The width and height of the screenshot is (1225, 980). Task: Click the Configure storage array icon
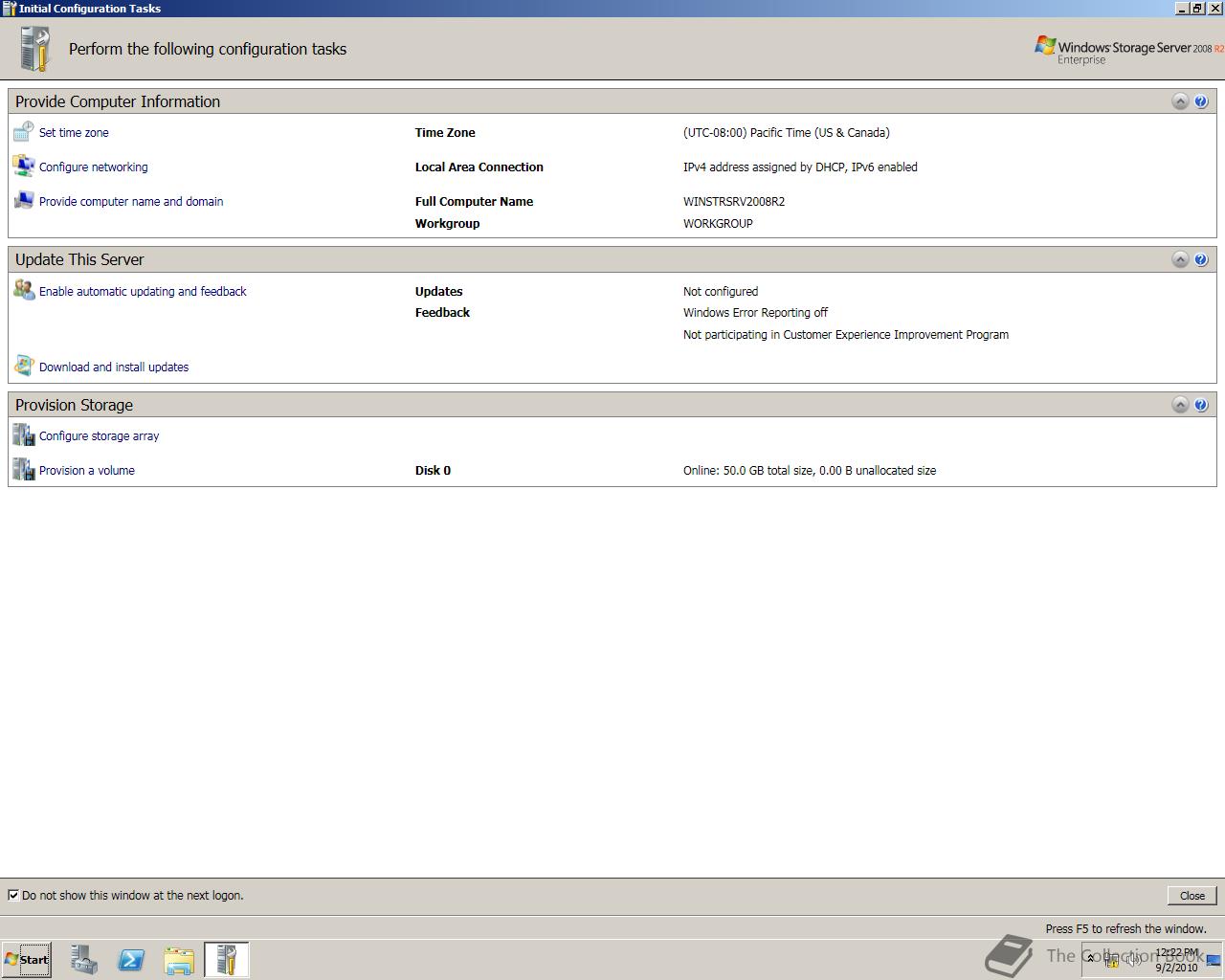pos(23,435)
